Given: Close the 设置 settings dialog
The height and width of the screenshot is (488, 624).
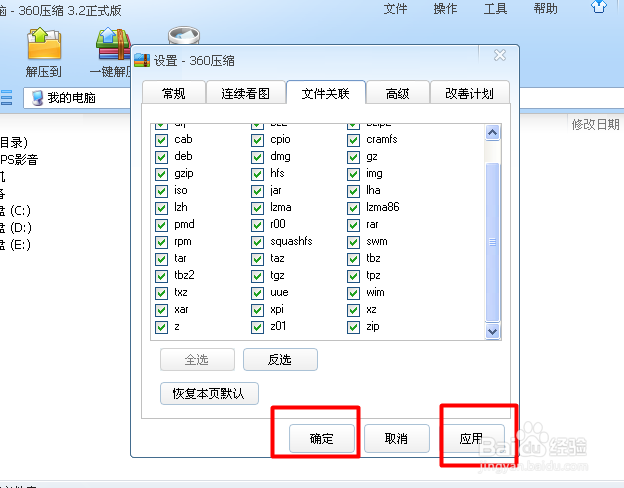Looking at the screenshot, I should 500,55.
